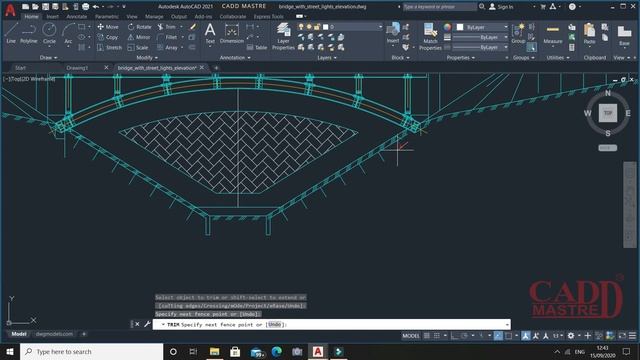This screenshot has width=640, height=360.
Task: Select the Dimension tool
Action: [231, 33]
